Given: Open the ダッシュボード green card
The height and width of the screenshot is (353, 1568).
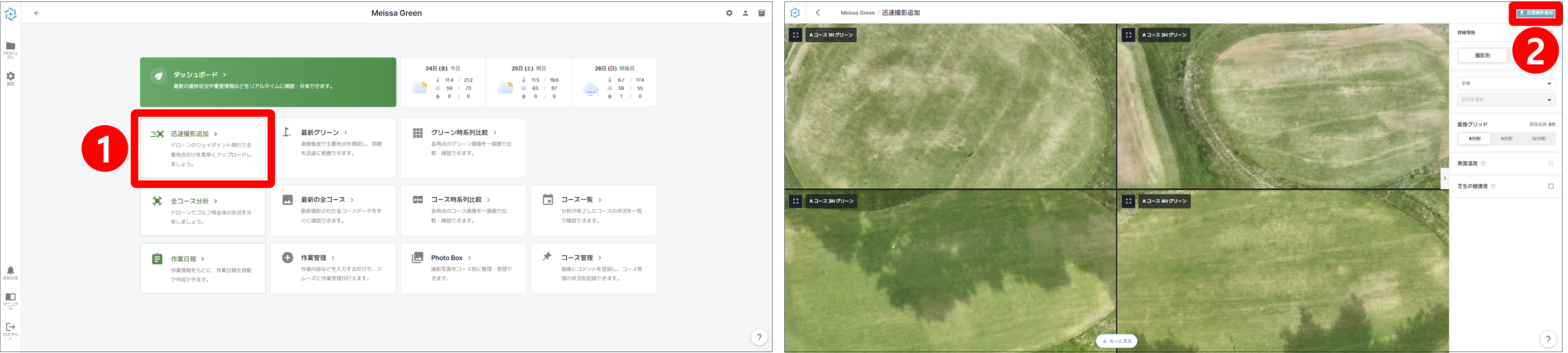Looking at the screenshot, I should (x=268, y=82).
